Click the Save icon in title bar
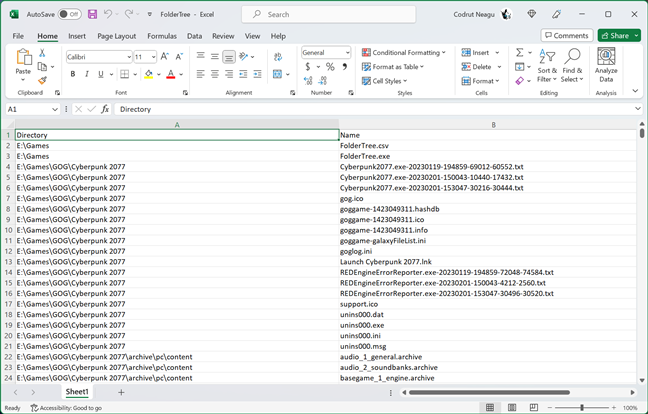 (x=92, y=14)
